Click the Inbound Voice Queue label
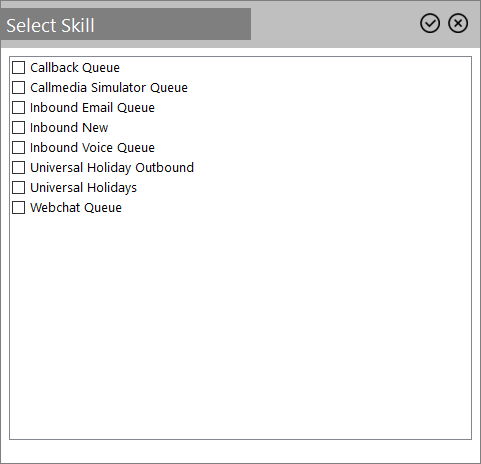481x464 pixels. tap(92, 148)
